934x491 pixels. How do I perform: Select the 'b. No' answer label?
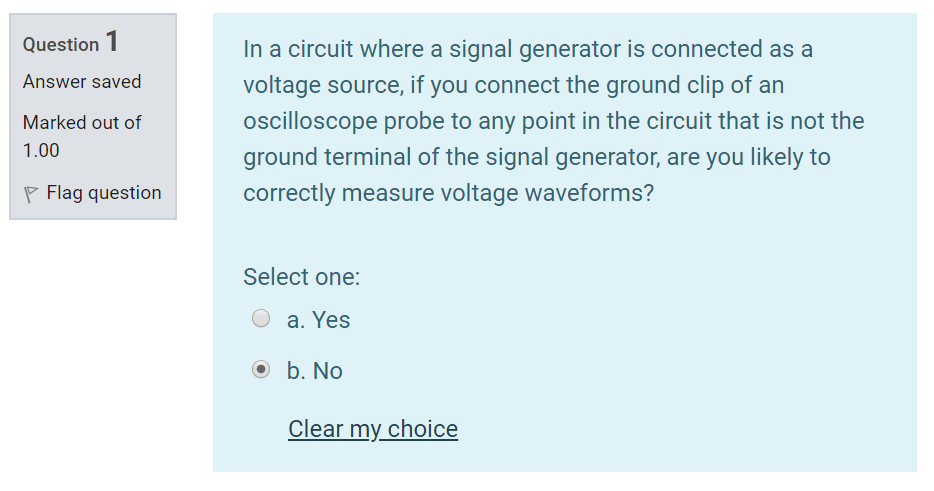tap(315, 371)
